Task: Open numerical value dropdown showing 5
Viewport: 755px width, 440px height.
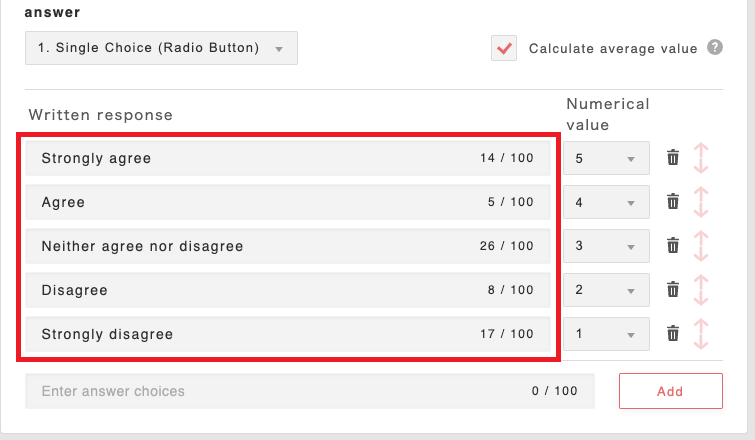Action: [x=605, y=158]
